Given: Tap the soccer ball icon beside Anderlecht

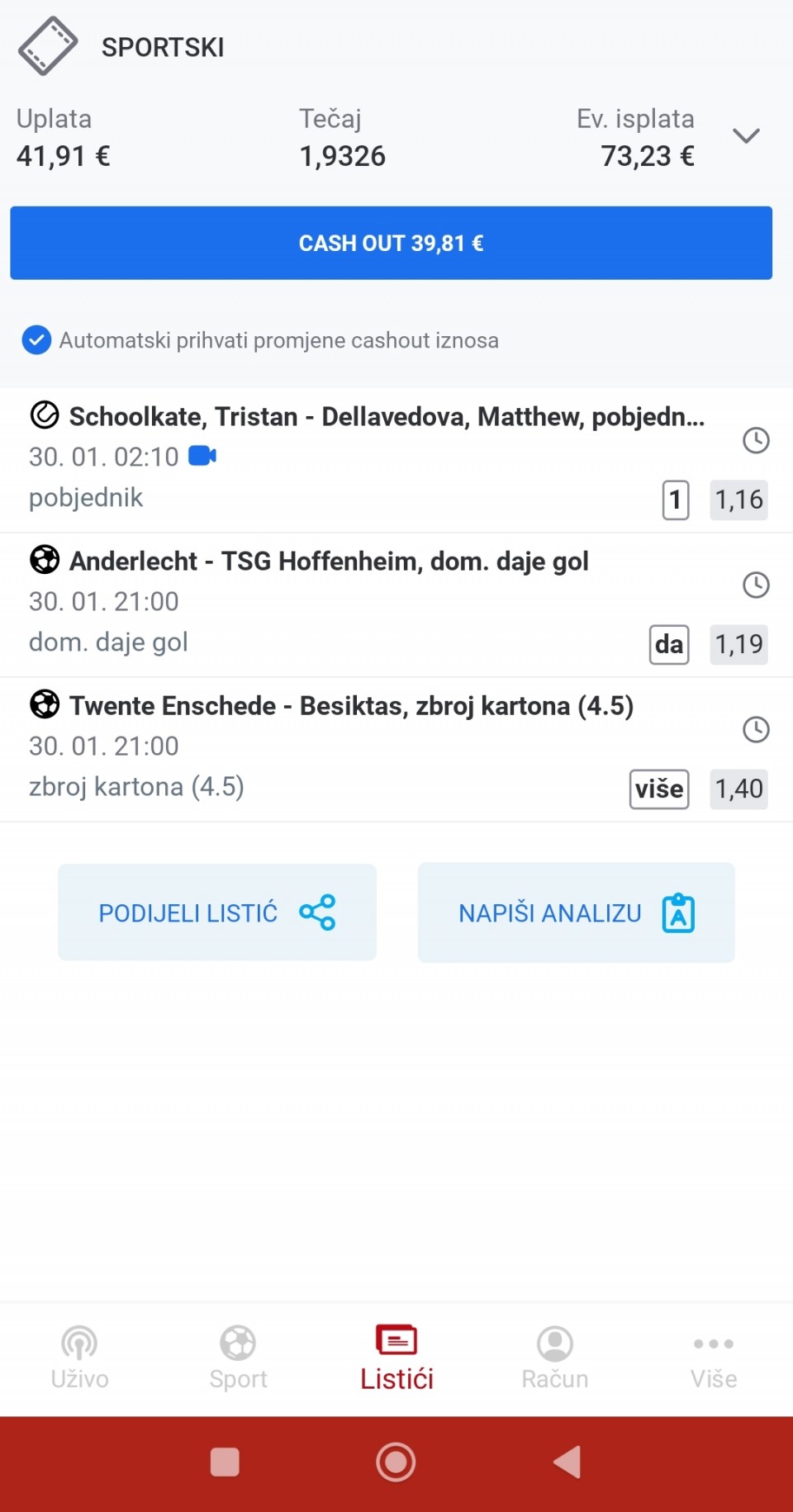Looking at the screenshot, I should click(x=45, y=560).
